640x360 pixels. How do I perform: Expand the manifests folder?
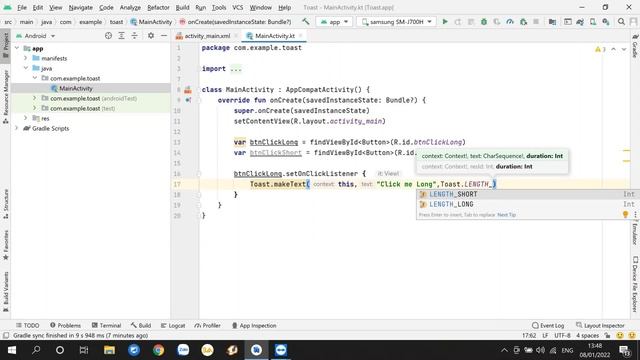[25, 58]
